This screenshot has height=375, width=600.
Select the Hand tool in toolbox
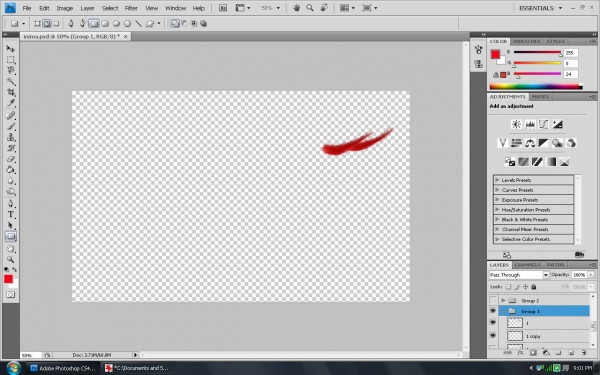10,249
